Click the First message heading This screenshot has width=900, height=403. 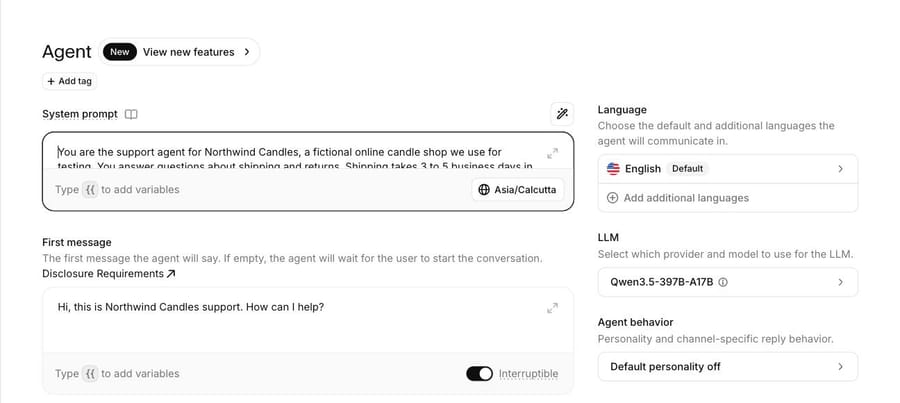pos(77,243)
